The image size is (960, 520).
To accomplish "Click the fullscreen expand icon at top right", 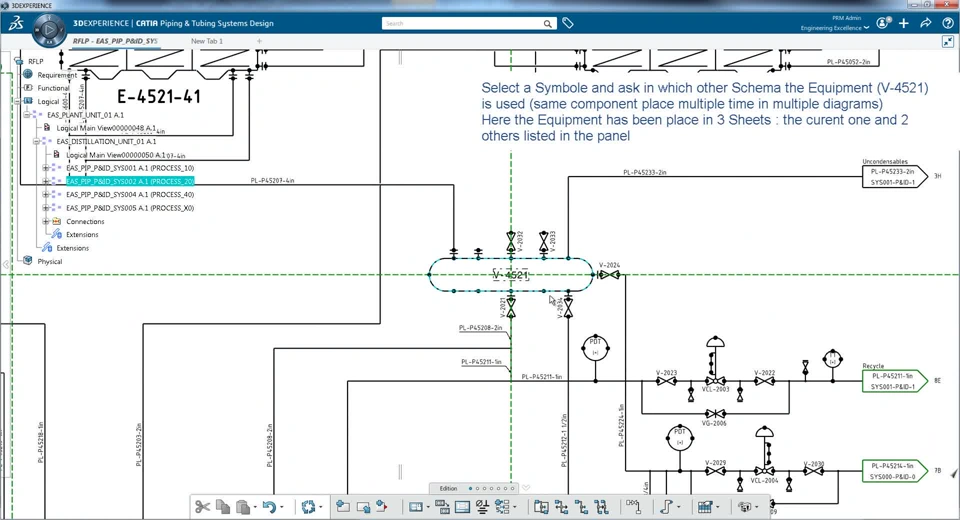I will click(x=948, y=42).
